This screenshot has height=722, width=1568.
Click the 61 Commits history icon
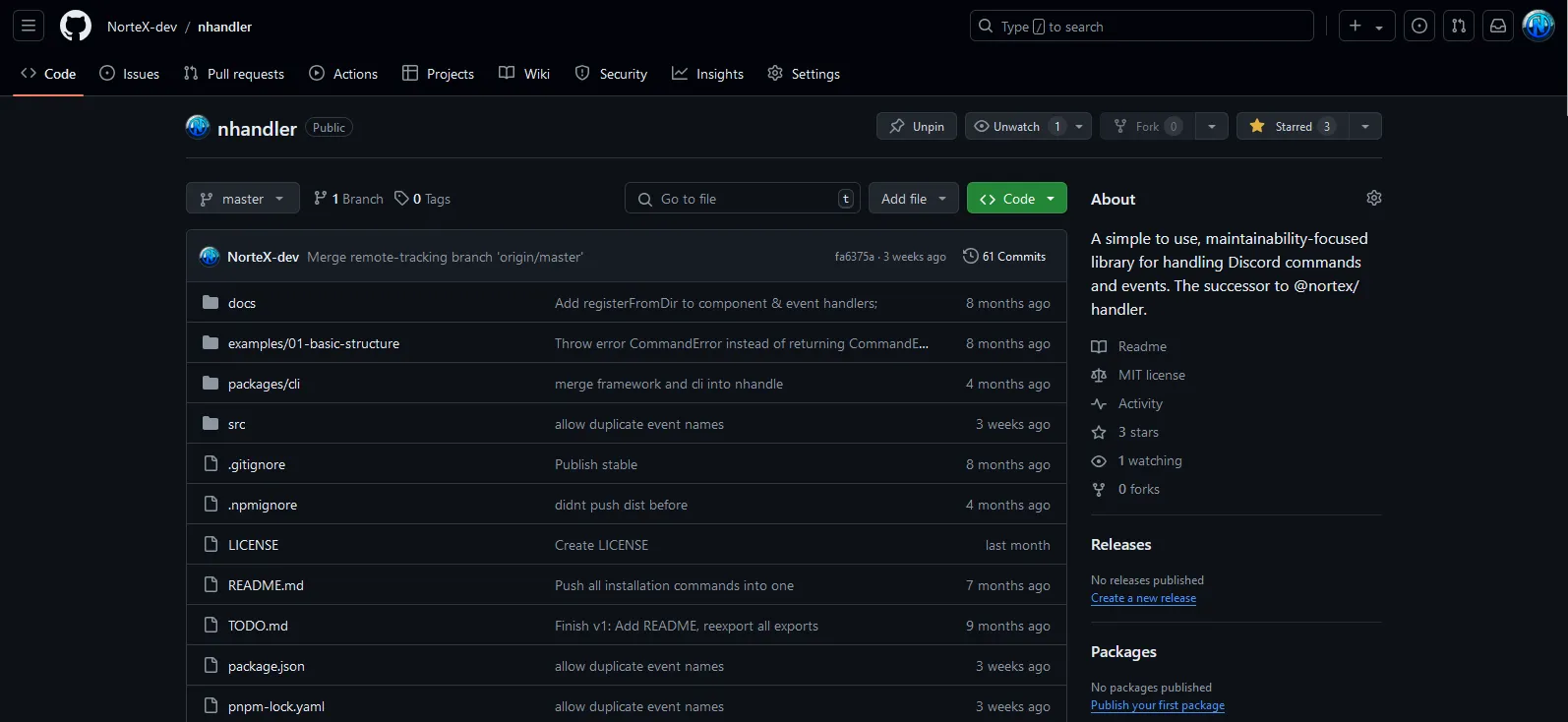[971, 256]
